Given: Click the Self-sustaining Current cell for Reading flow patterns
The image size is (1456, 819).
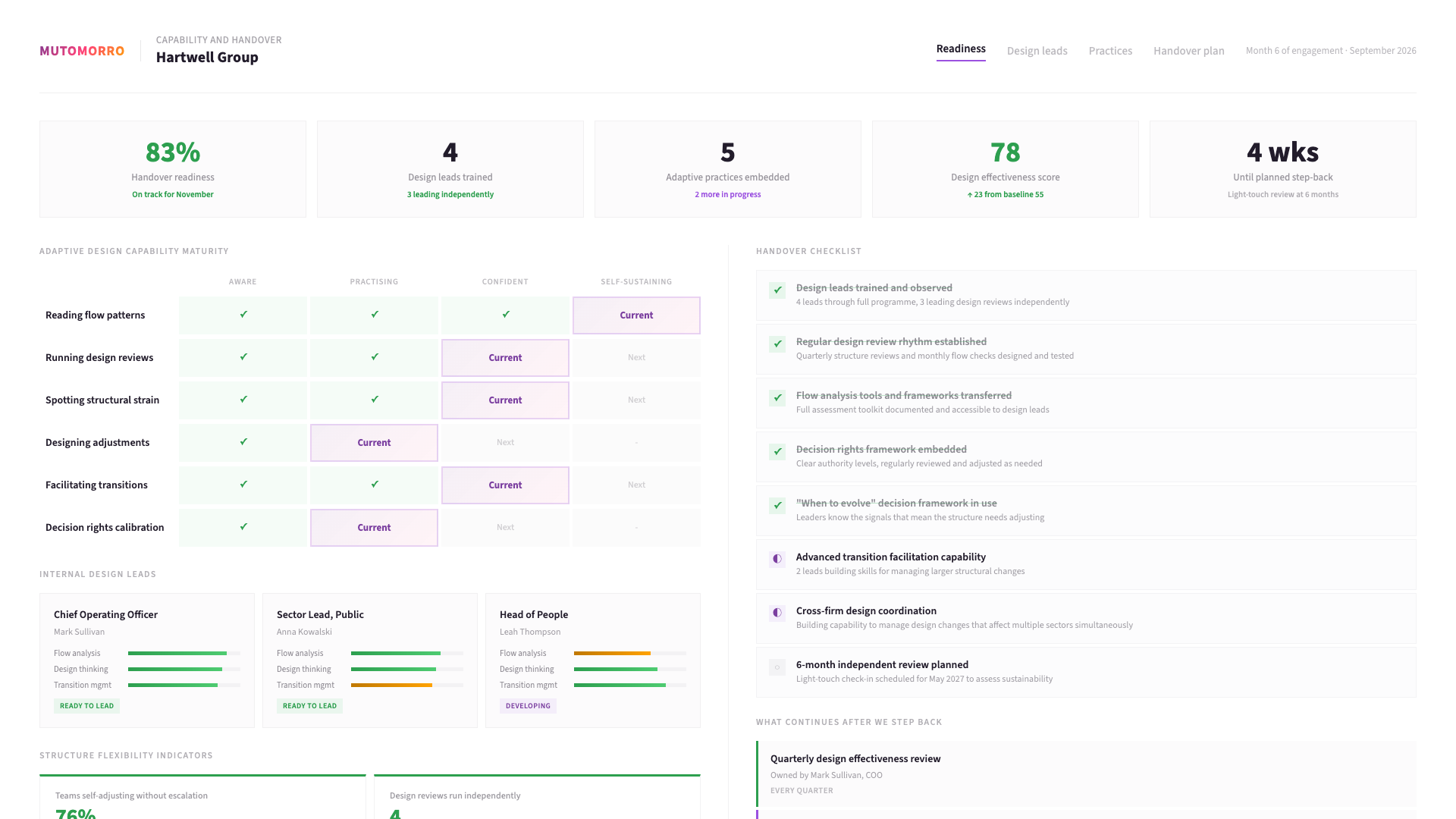Looking at the screenshot, I should click(636, 315).
